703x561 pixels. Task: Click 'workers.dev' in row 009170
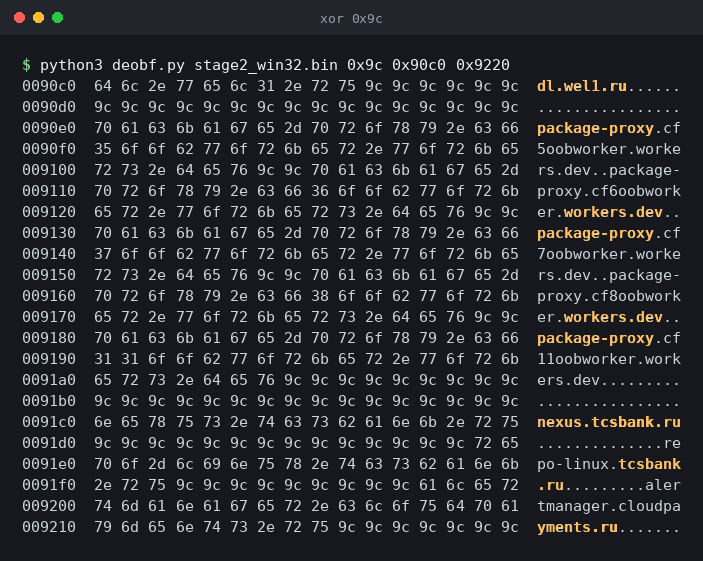[613, 317]
